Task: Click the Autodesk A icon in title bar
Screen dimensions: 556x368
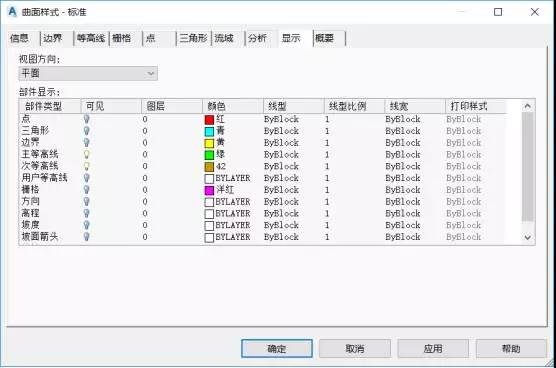Action: click(x=12, y=12)
